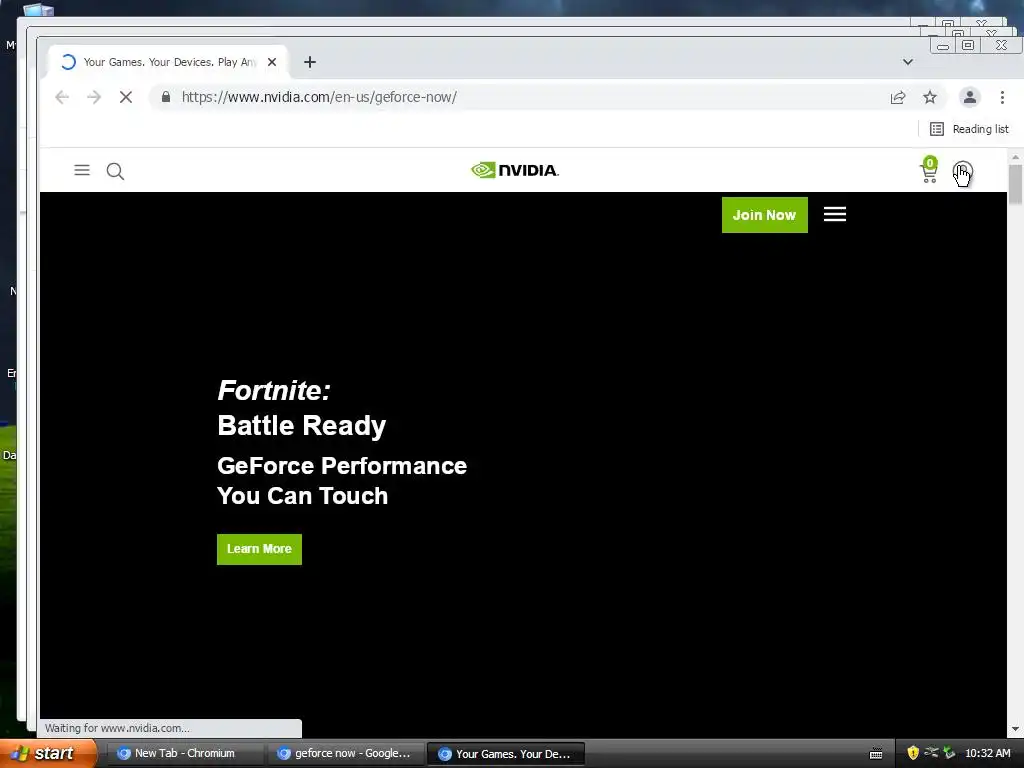This screenshot has width=1024, height=768.
Task: Click the on-screen keyboard tray icon
Action: tap(876, 754)
